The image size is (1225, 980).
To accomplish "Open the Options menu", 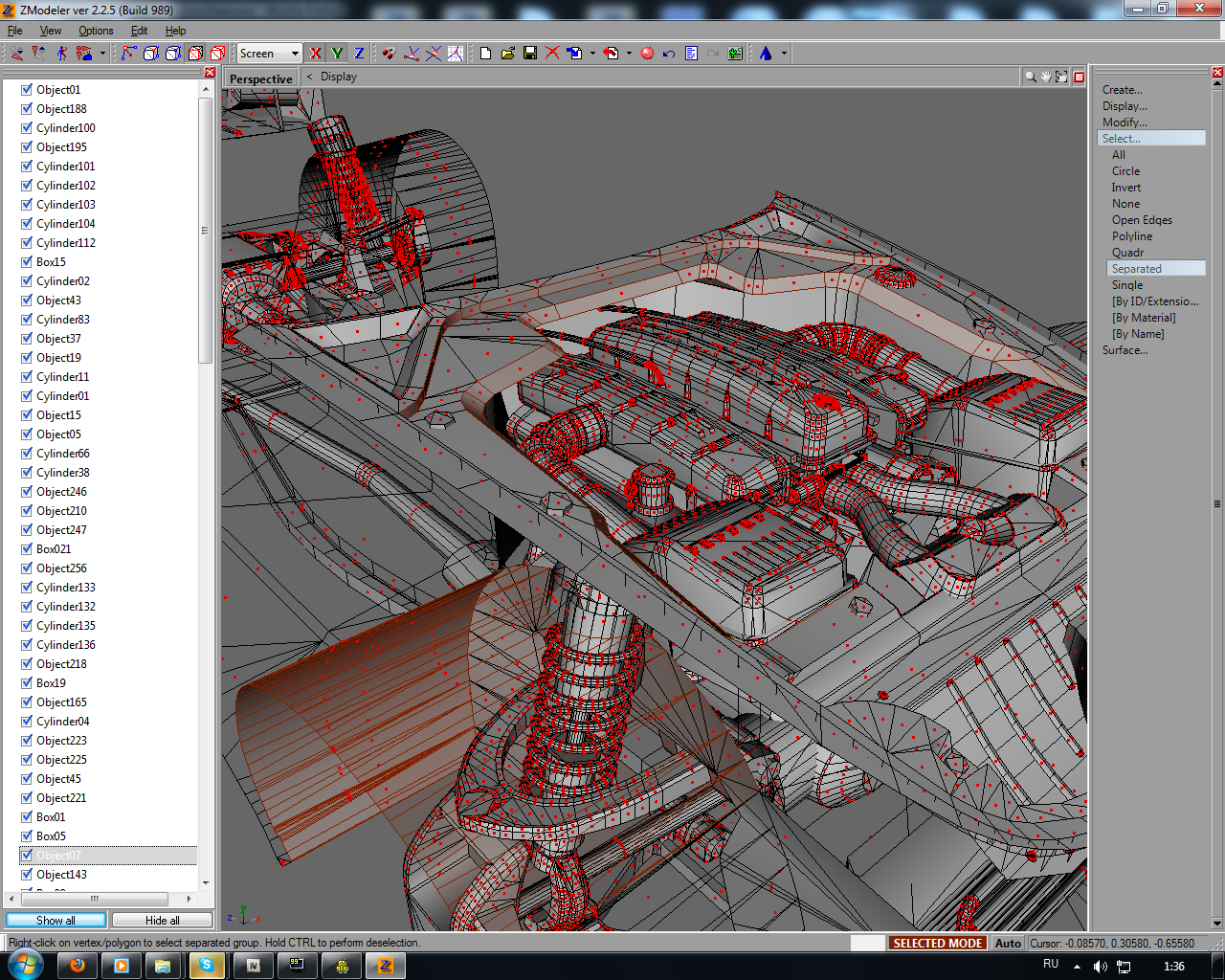I will [x=96, y=31].
